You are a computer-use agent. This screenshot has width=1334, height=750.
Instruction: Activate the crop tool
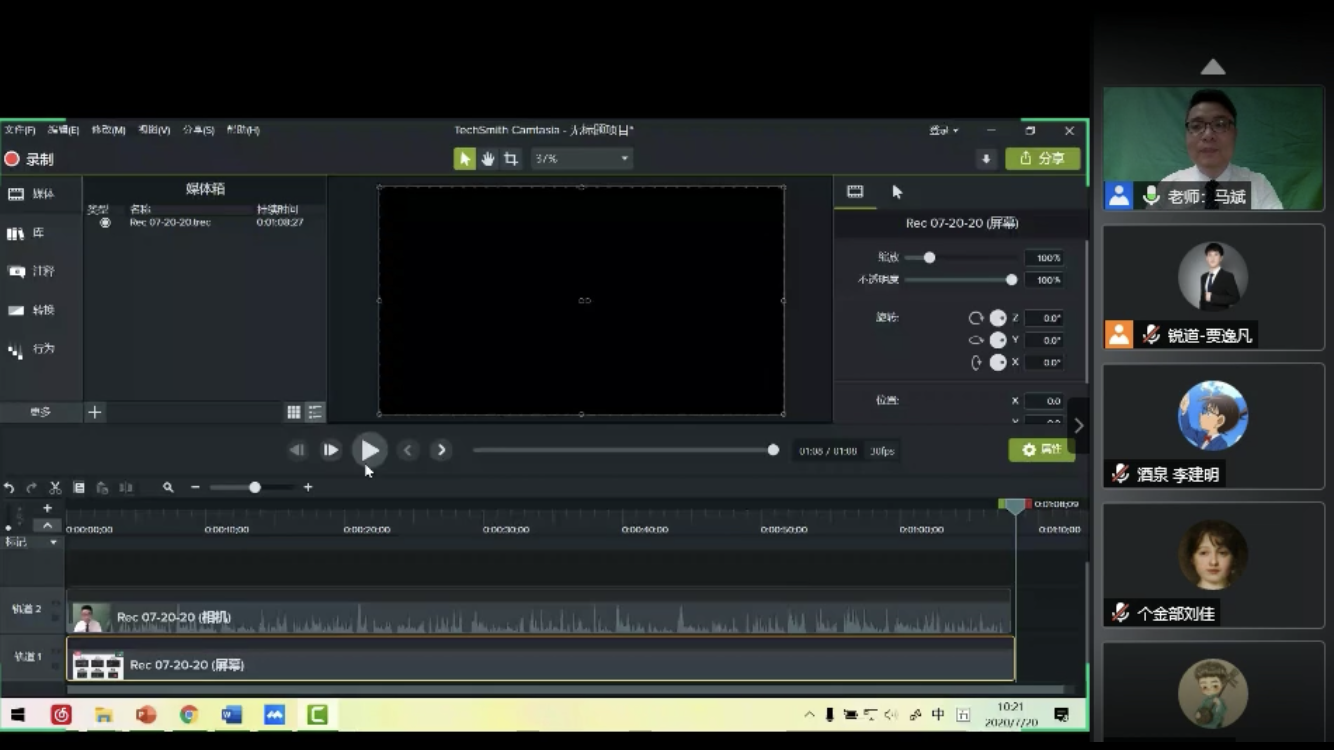point(511,159)
